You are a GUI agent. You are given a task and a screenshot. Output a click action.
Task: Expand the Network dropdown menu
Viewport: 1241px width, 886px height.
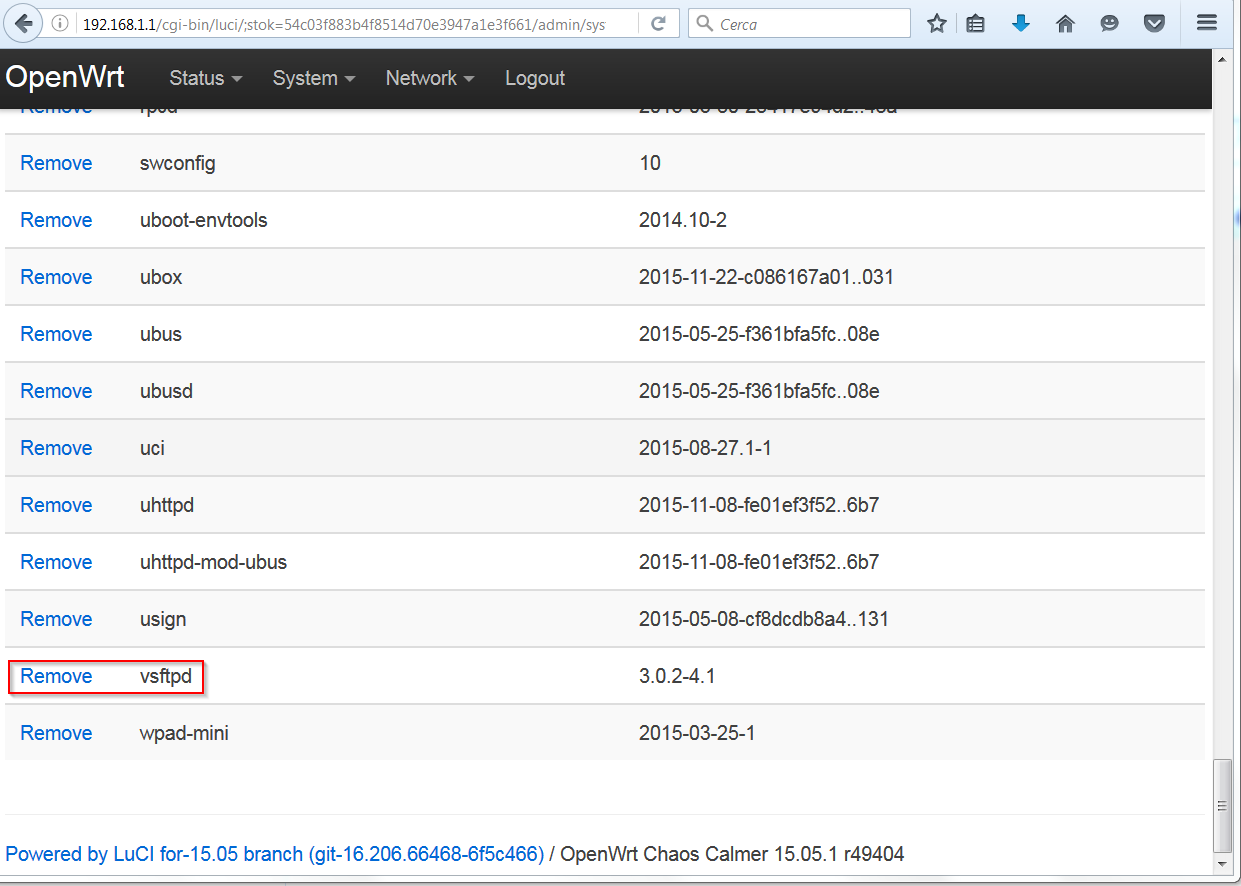[429, 78]
